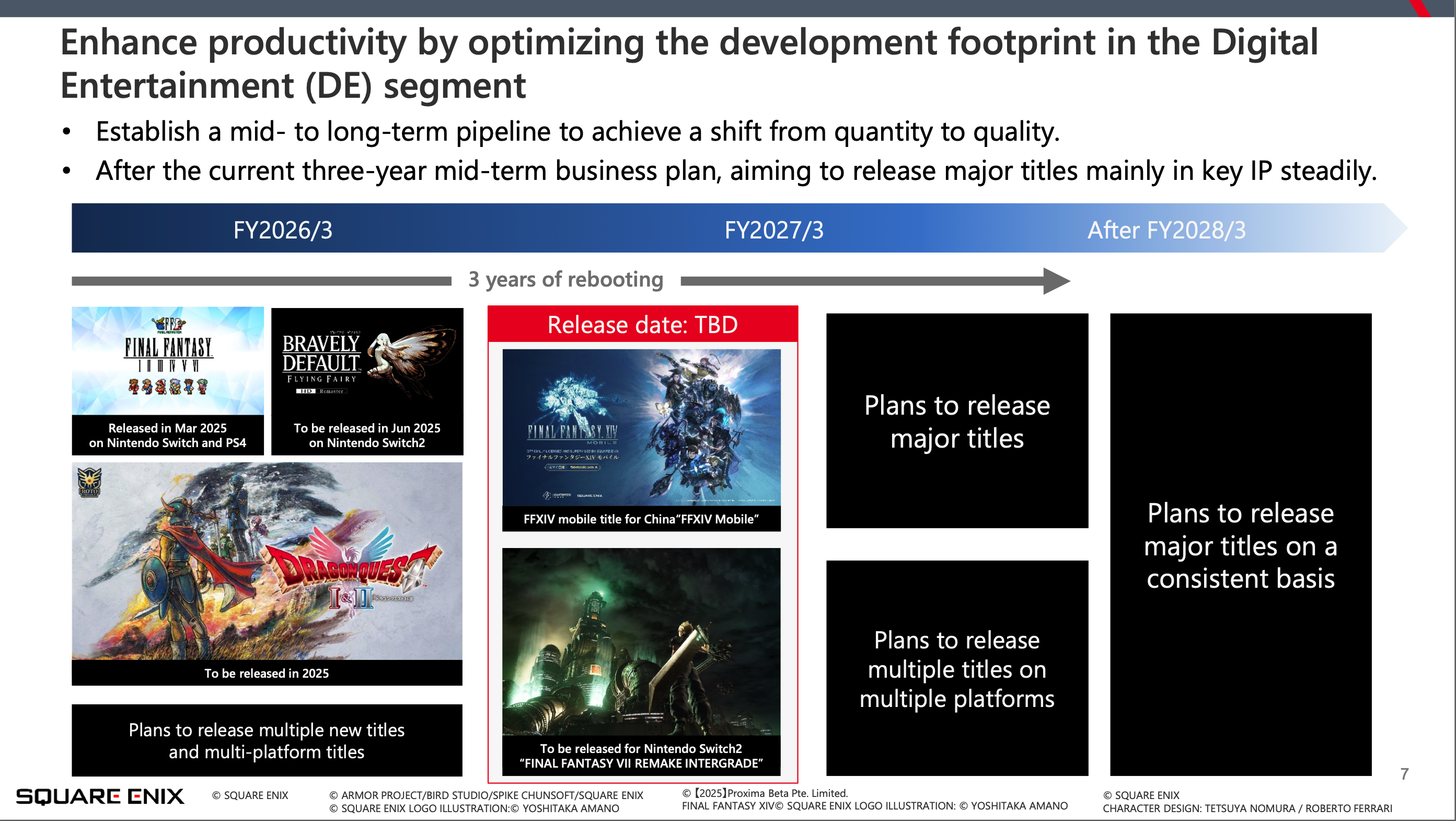The image size is (1456, 821).
Task: Click the "FINAL FANTASY XIV© SQUARE ENIX" footer line
Action: pyautogui.click(x=874, y=806)
